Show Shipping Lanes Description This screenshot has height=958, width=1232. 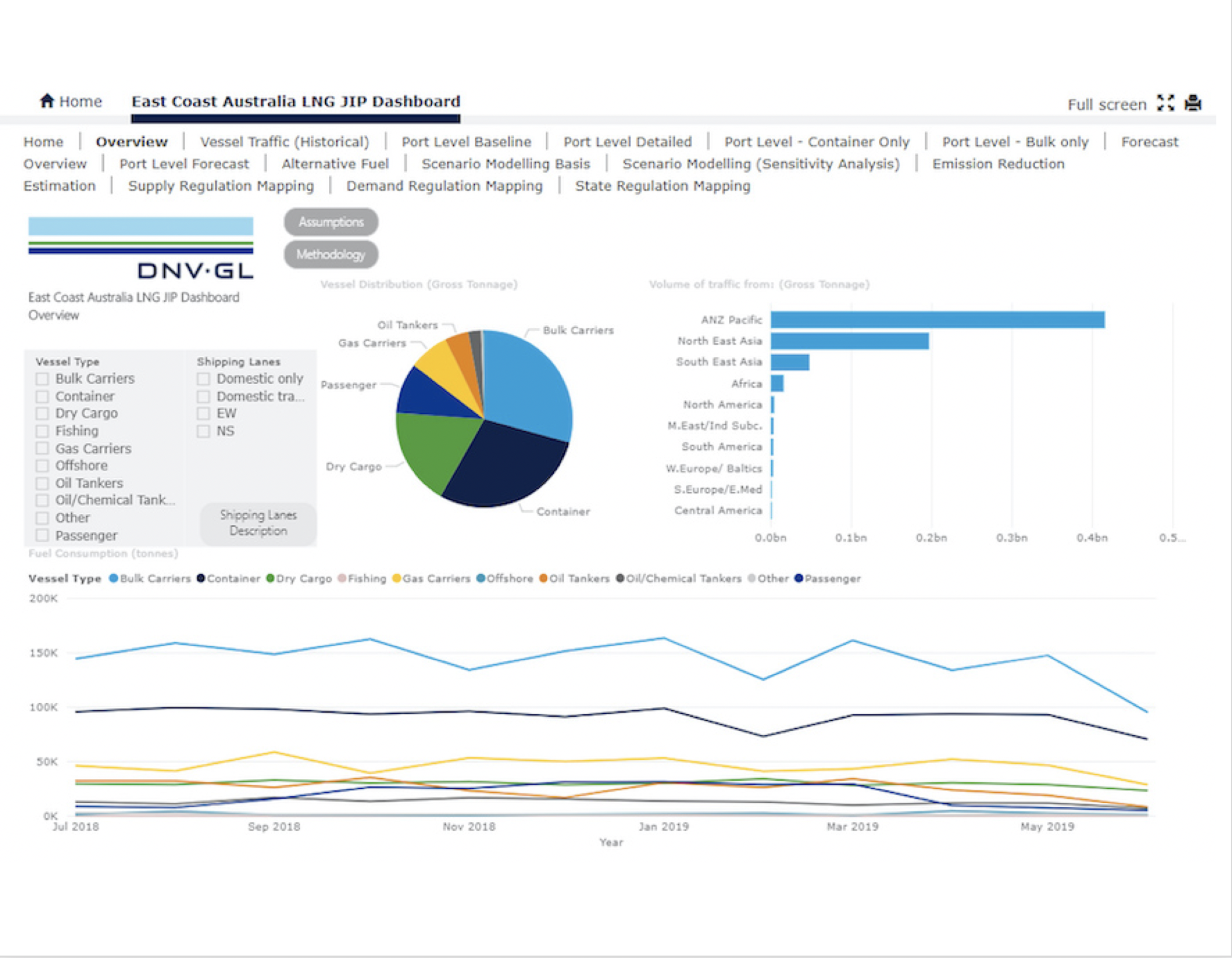pos(258,523)
